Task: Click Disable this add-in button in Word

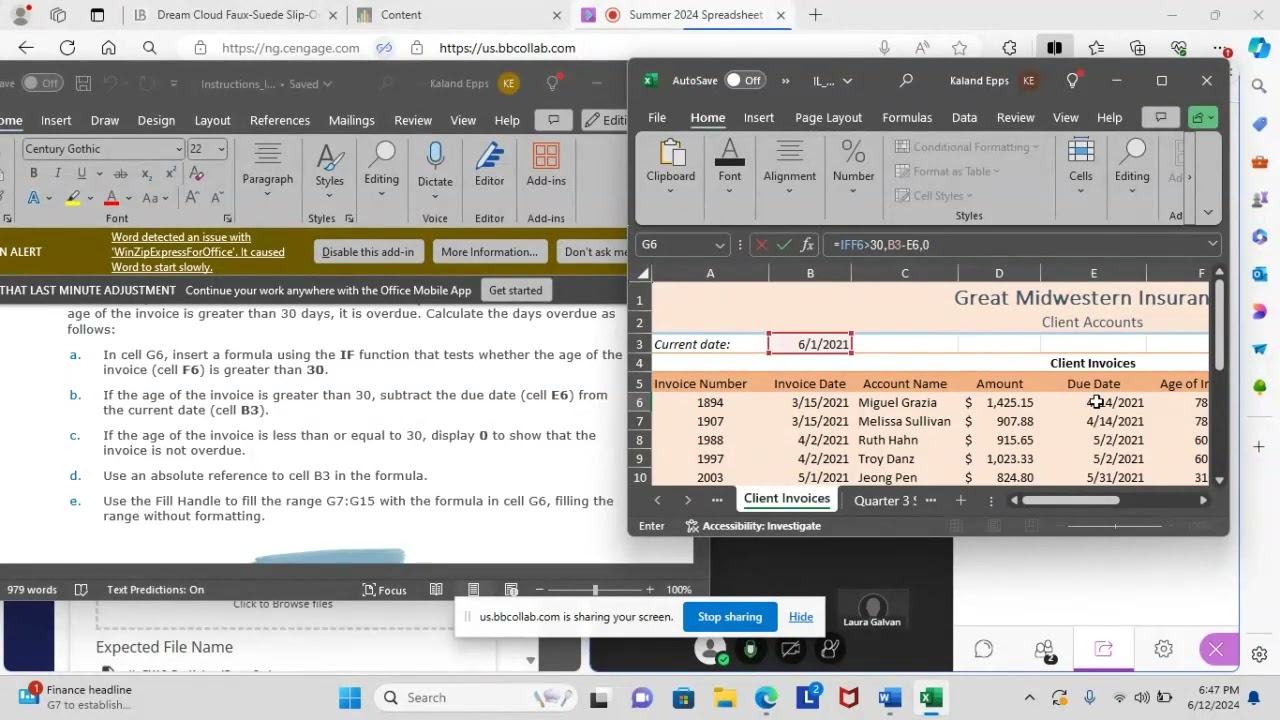Action: click(367, 252)
